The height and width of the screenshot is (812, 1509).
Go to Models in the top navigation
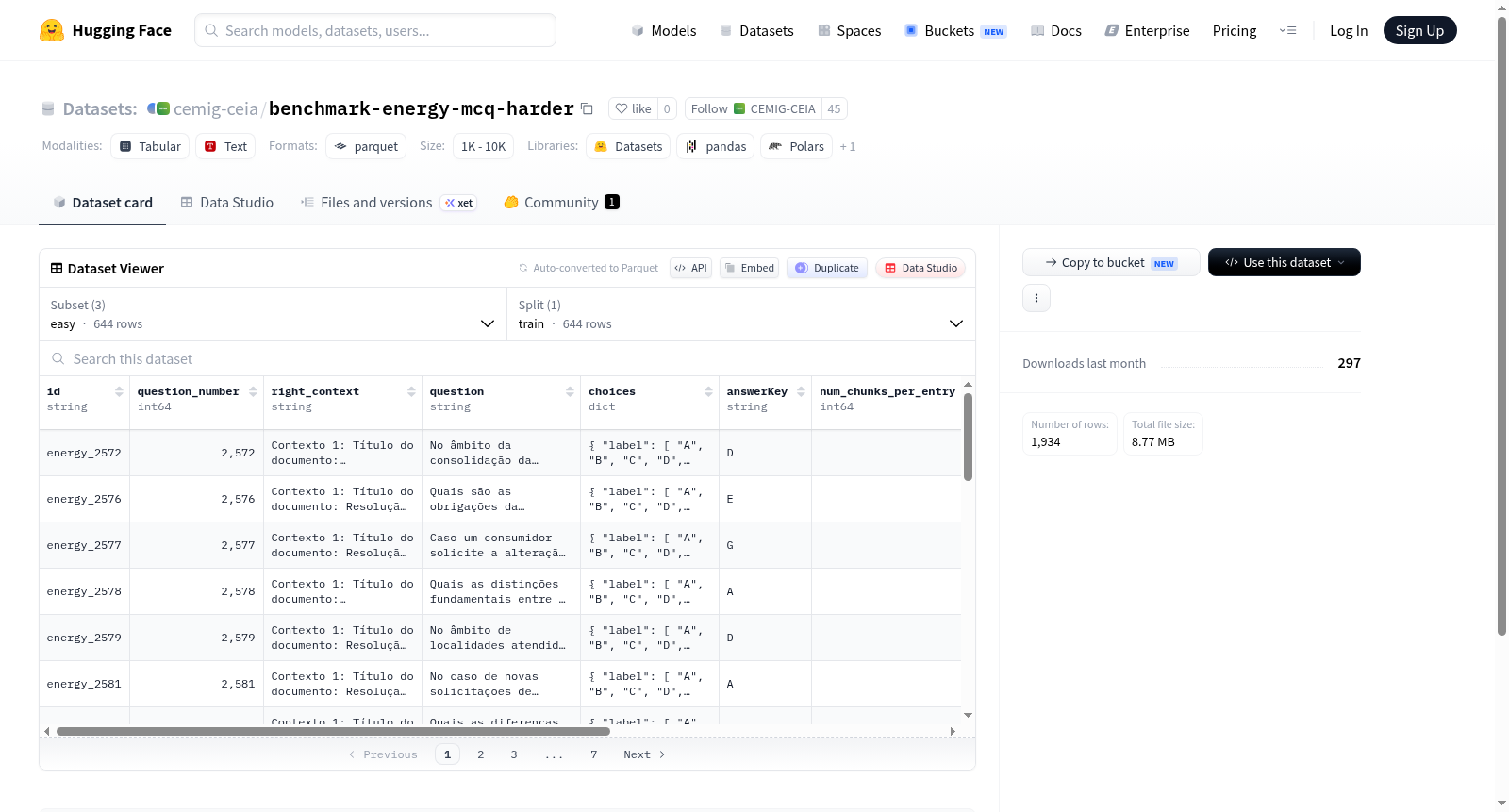(x=664, y=31)
